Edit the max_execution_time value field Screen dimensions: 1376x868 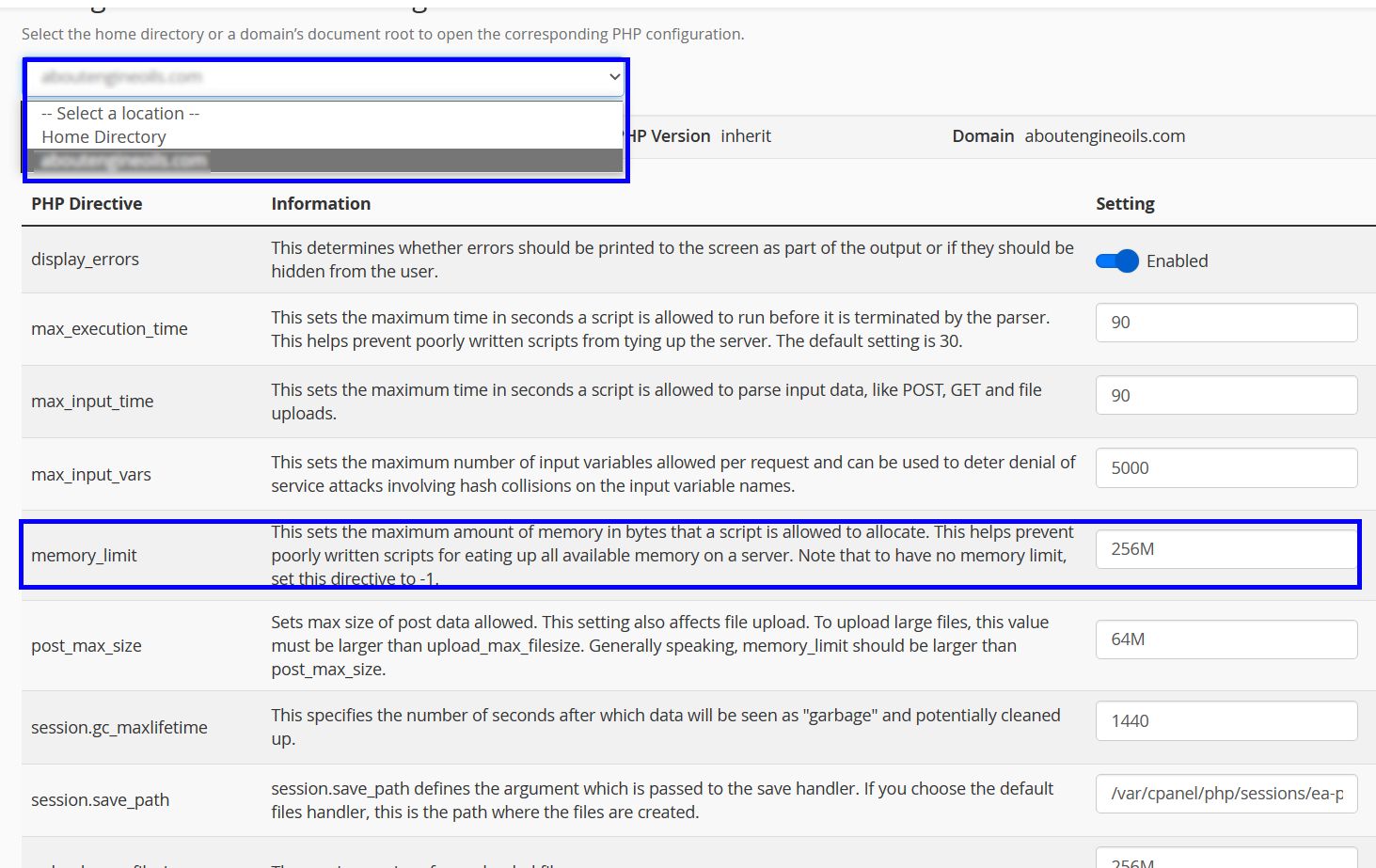[x=1226, y=323]
